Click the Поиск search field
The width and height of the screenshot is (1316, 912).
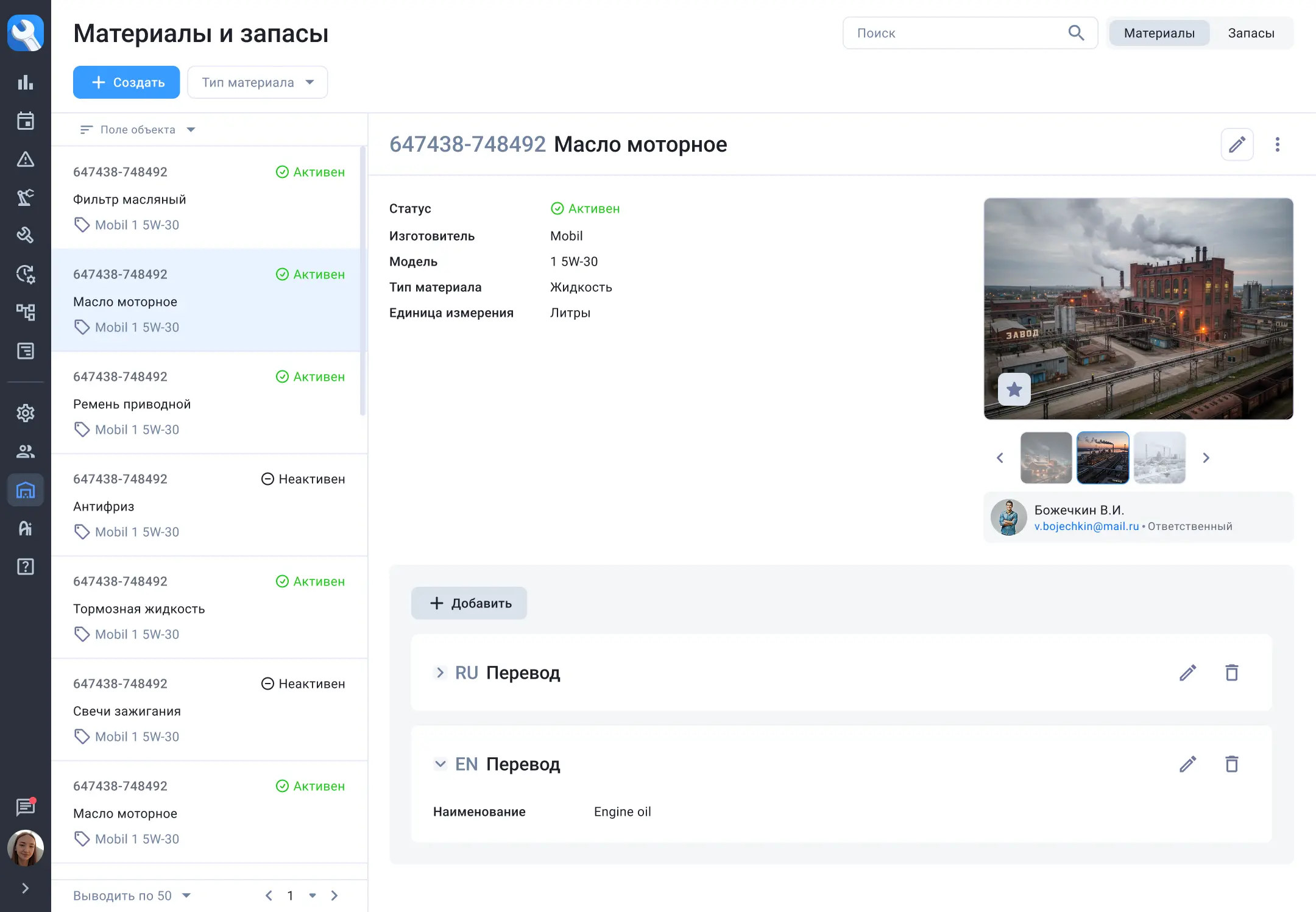[957, 34]
